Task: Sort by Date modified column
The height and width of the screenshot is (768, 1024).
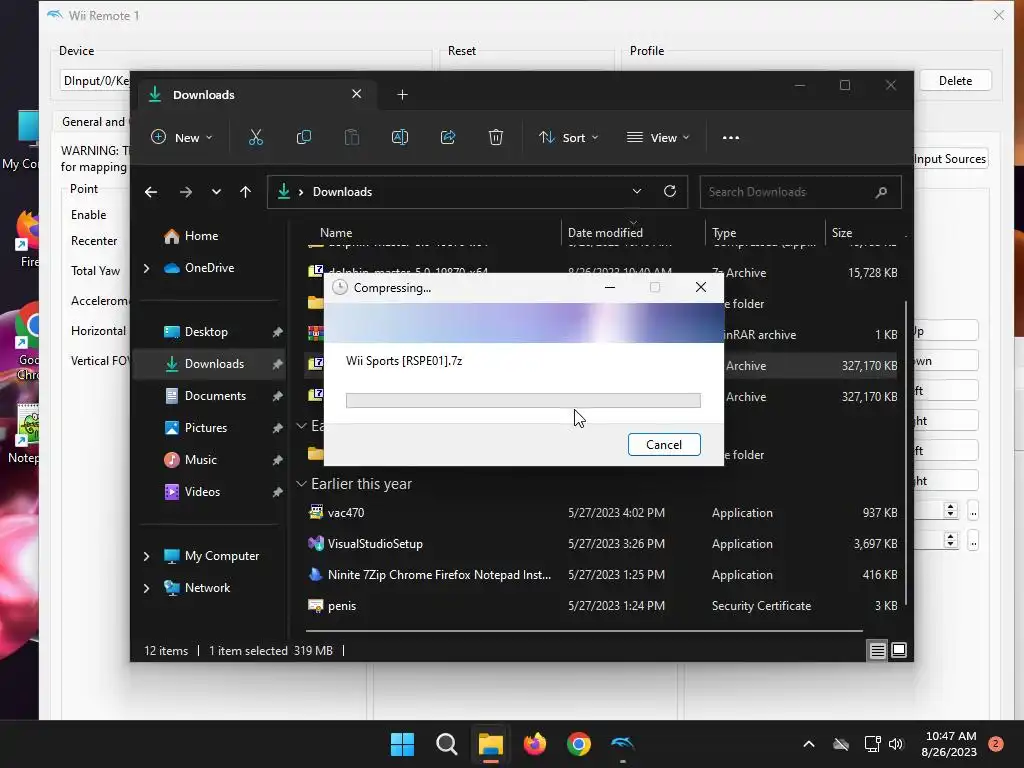Action: click(x=605, y=232)
